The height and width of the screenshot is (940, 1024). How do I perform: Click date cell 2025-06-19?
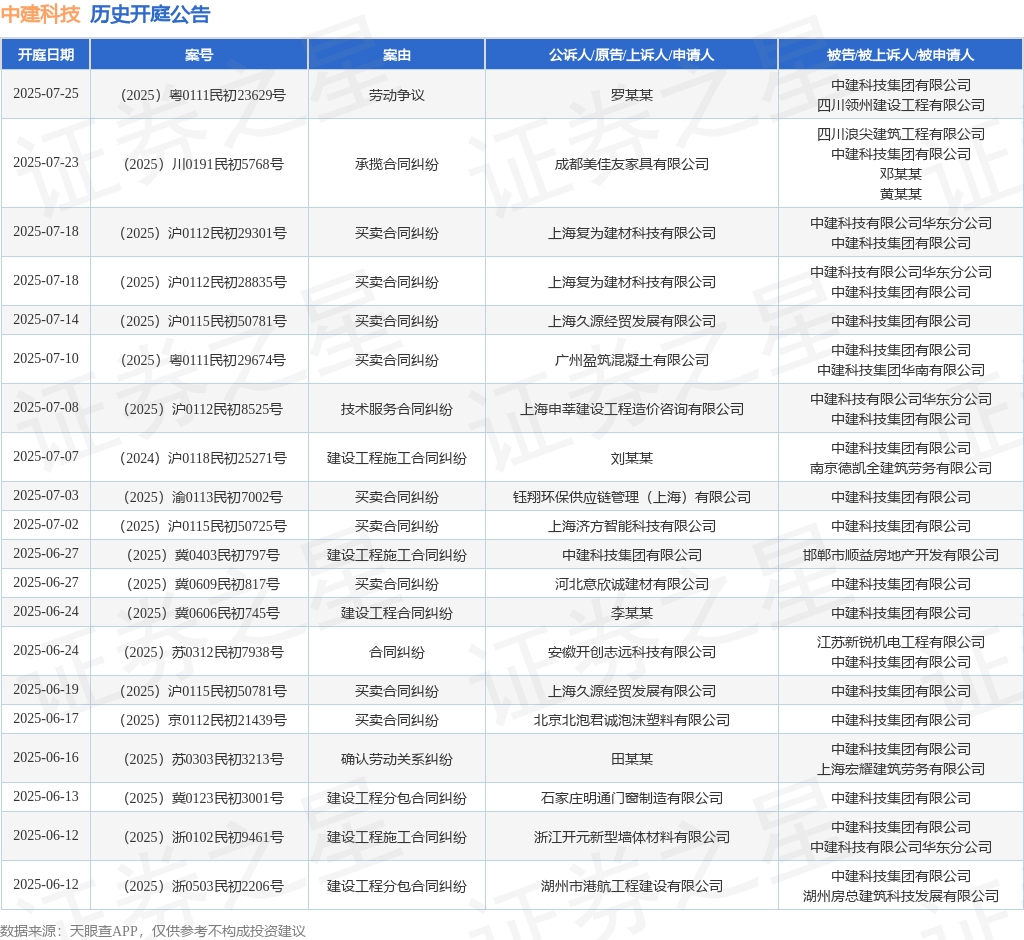[x=46, y=690]
